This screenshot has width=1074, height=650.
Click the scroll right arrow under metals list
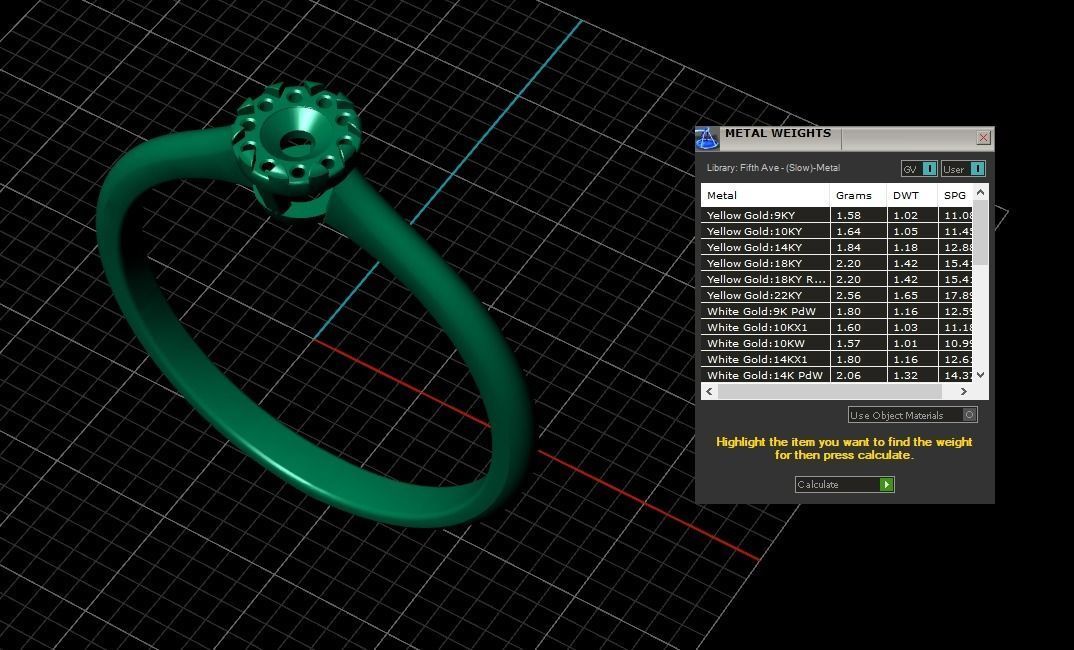pyautogui.click(x=964, y=391)
